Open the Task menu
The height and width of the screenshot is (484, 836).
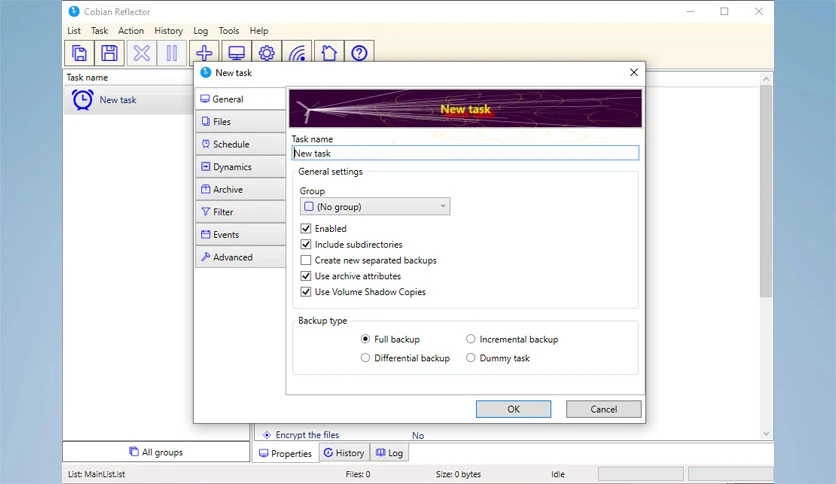coord(99,30)
